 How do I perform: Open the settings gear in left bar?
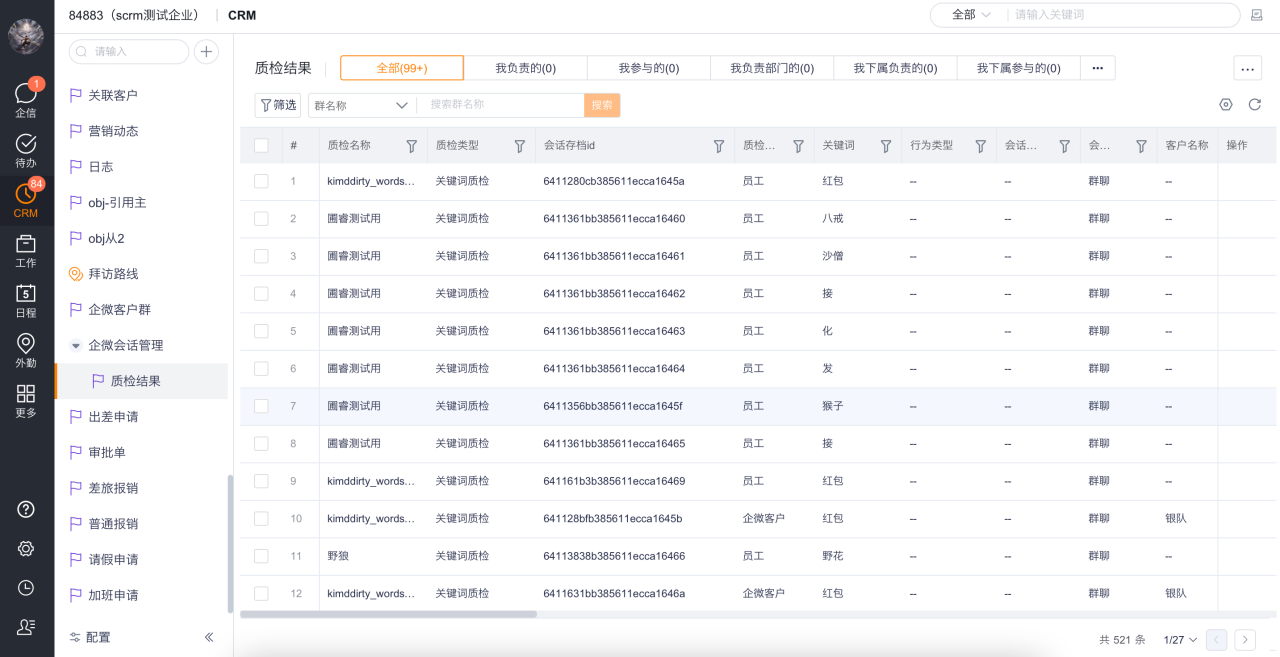[x=26, y=548]
